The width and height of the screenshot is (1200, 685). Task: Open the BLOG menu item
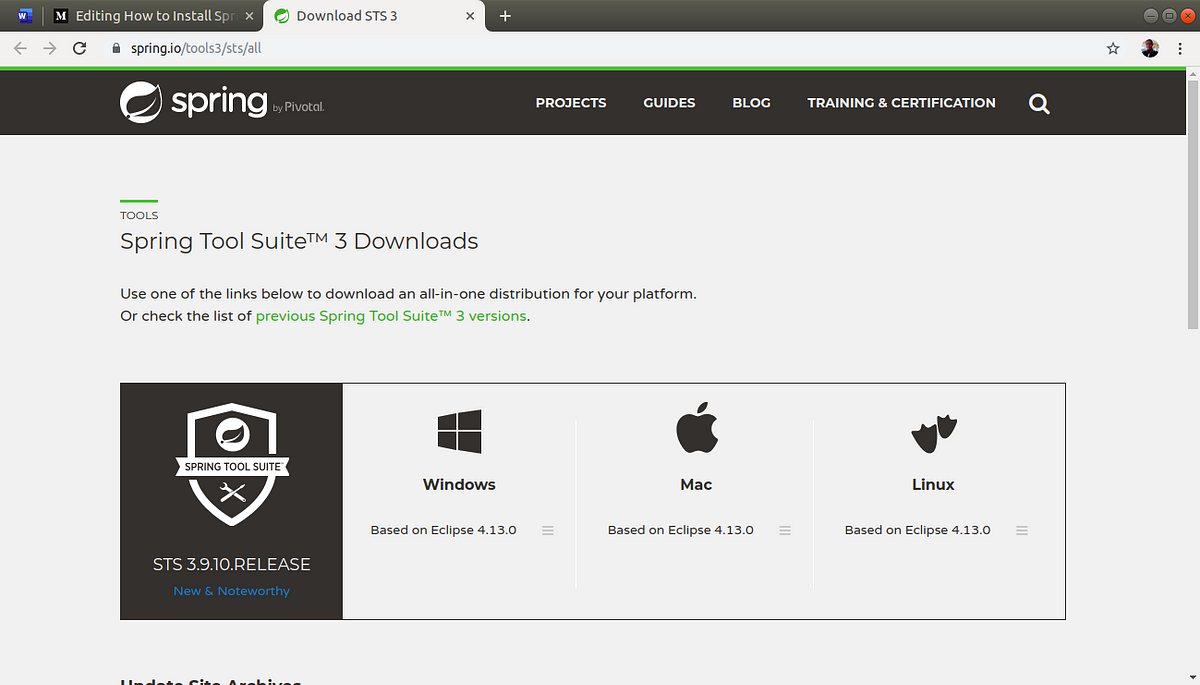pos(751,103)
